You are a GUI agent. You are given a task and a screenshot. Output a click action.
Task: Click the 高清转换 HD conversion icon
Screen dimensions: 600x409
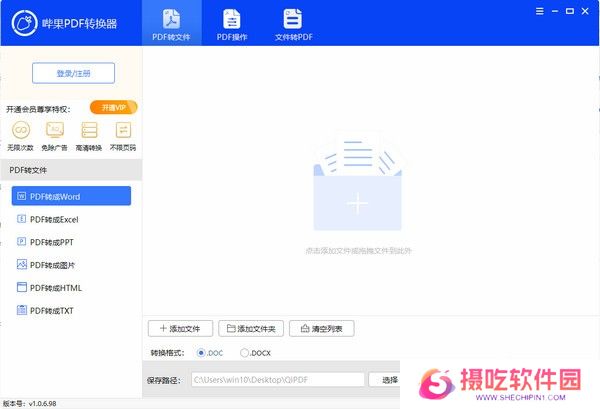(89, 131)
